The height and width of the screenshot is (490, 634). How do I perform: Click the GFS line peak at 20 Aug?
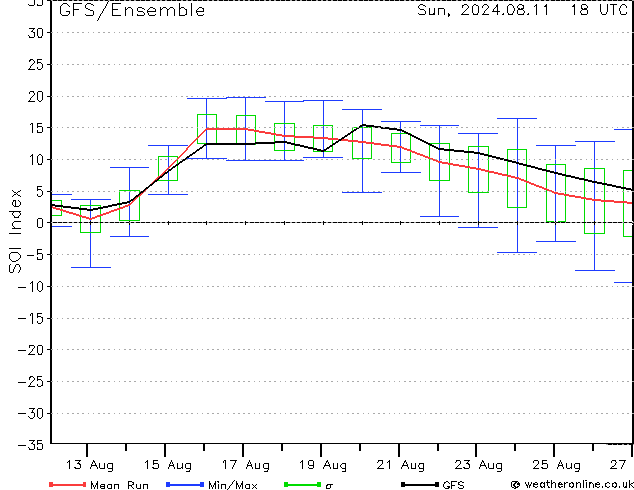pyautogui.click(x=363, y=125)
